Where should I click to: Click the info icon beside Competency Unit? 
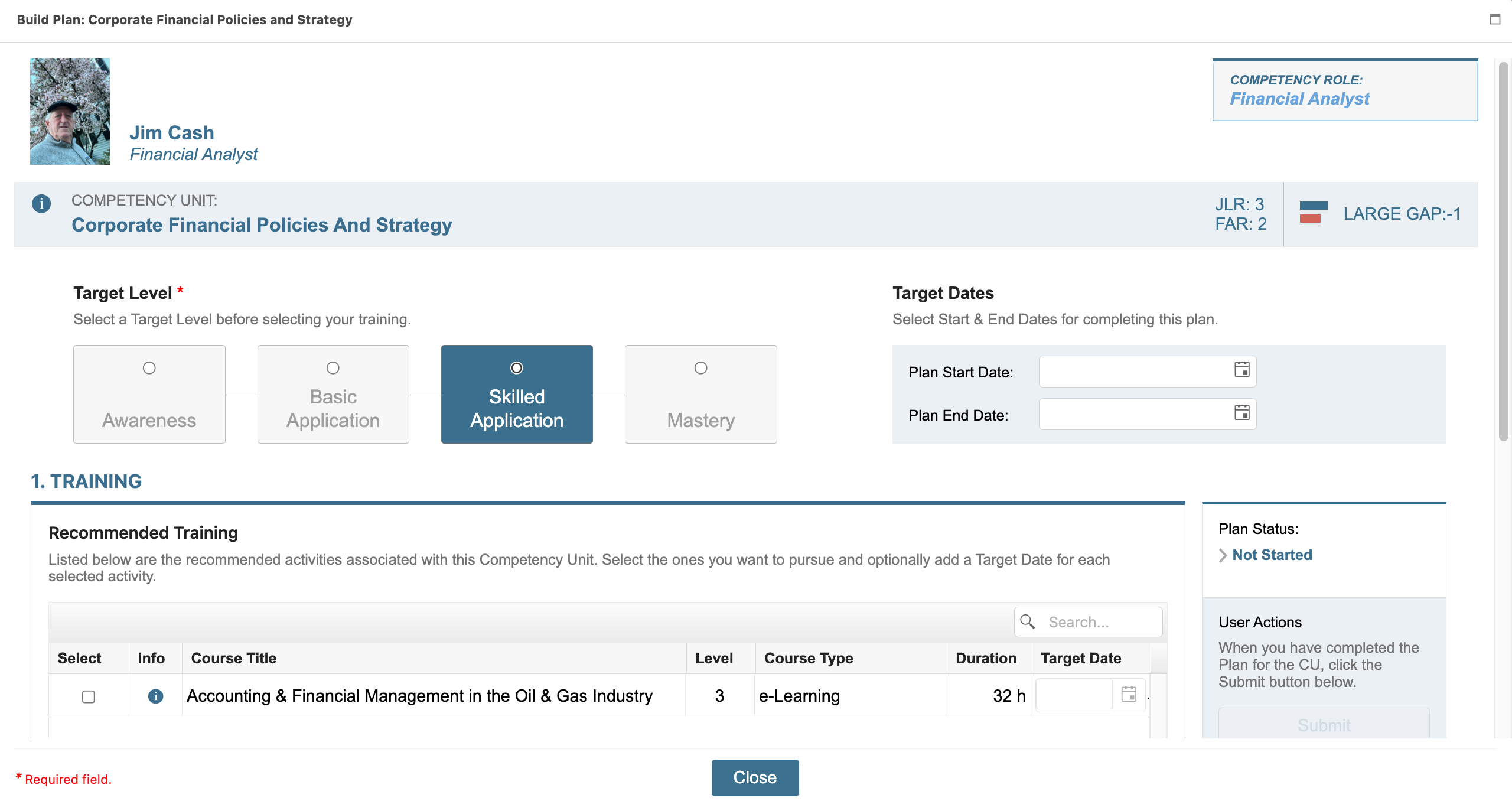coord(41,203)
